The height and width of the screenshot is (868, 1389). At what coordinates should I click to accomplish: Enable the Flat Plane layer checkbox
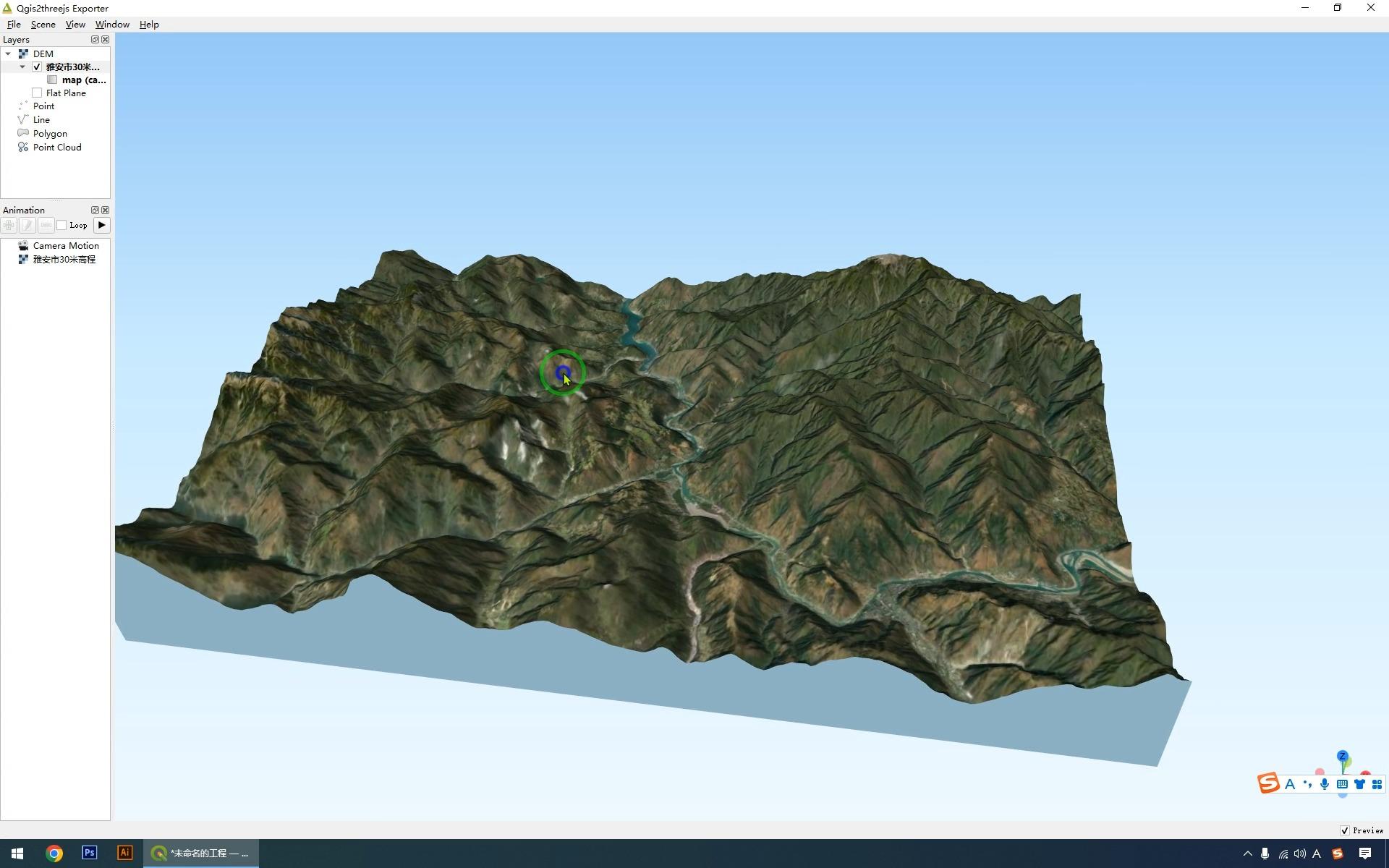tap(37, 93)
